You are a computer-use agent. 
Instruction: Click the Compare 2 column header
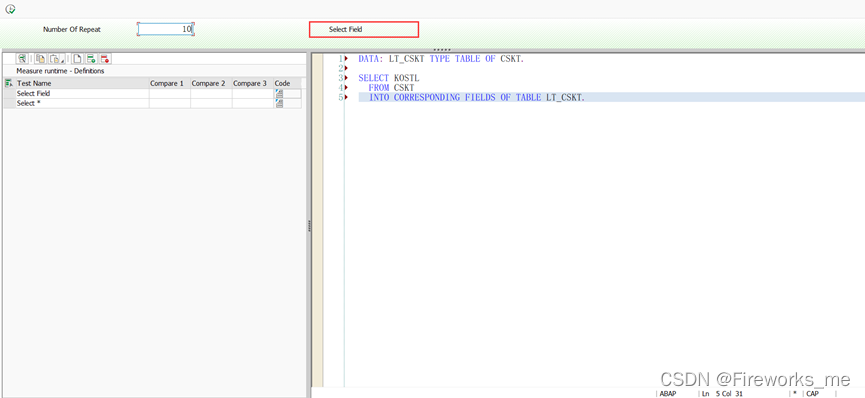coord(211,83)
